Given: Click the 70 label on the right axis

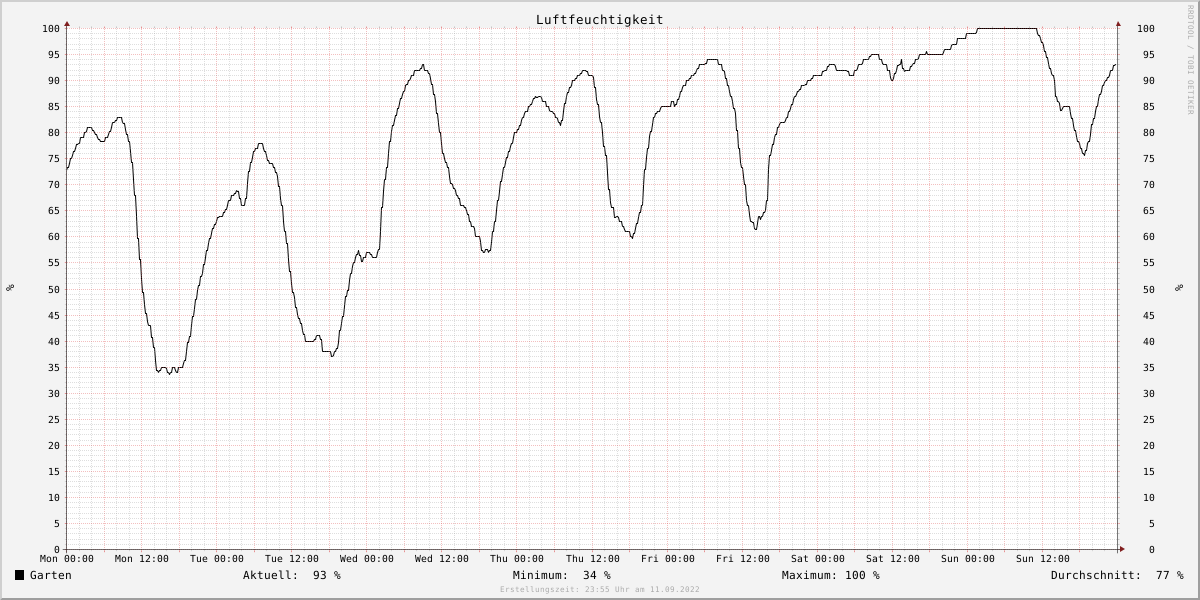Looking at the screenshot, I should 1149,185.
